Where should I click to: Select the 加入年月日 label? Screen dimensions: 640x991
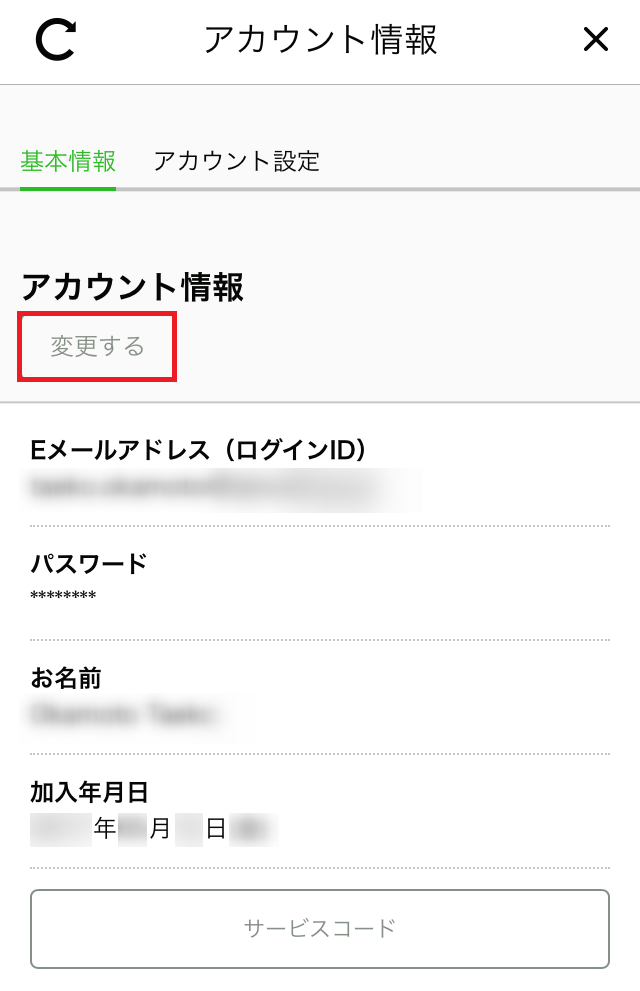pos(89,792)
